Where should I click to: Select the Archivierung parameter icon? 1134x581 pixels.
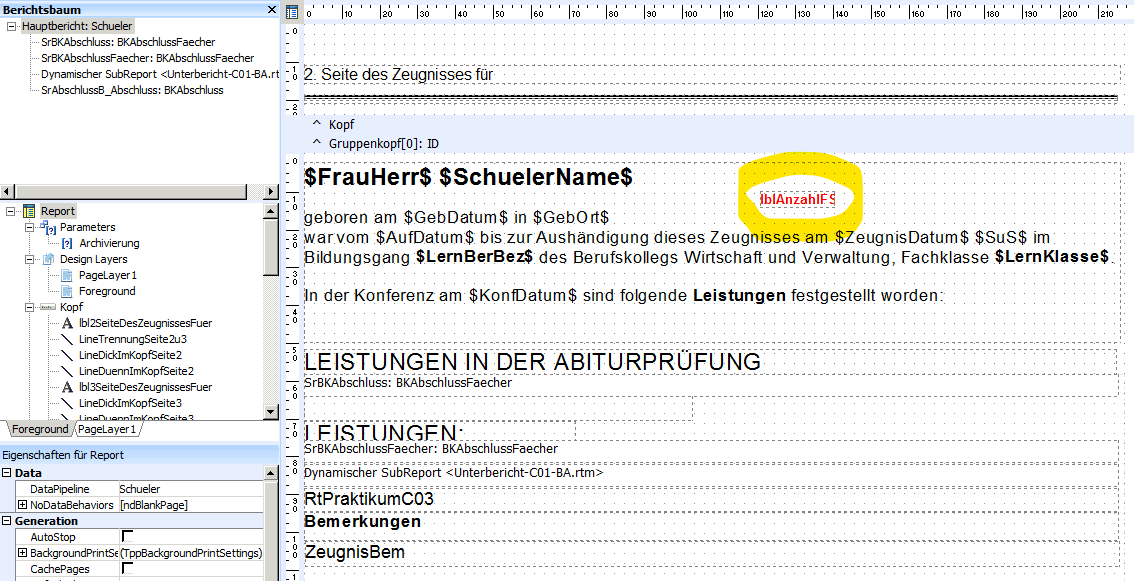pyautogui.click(x=67, y=243)
